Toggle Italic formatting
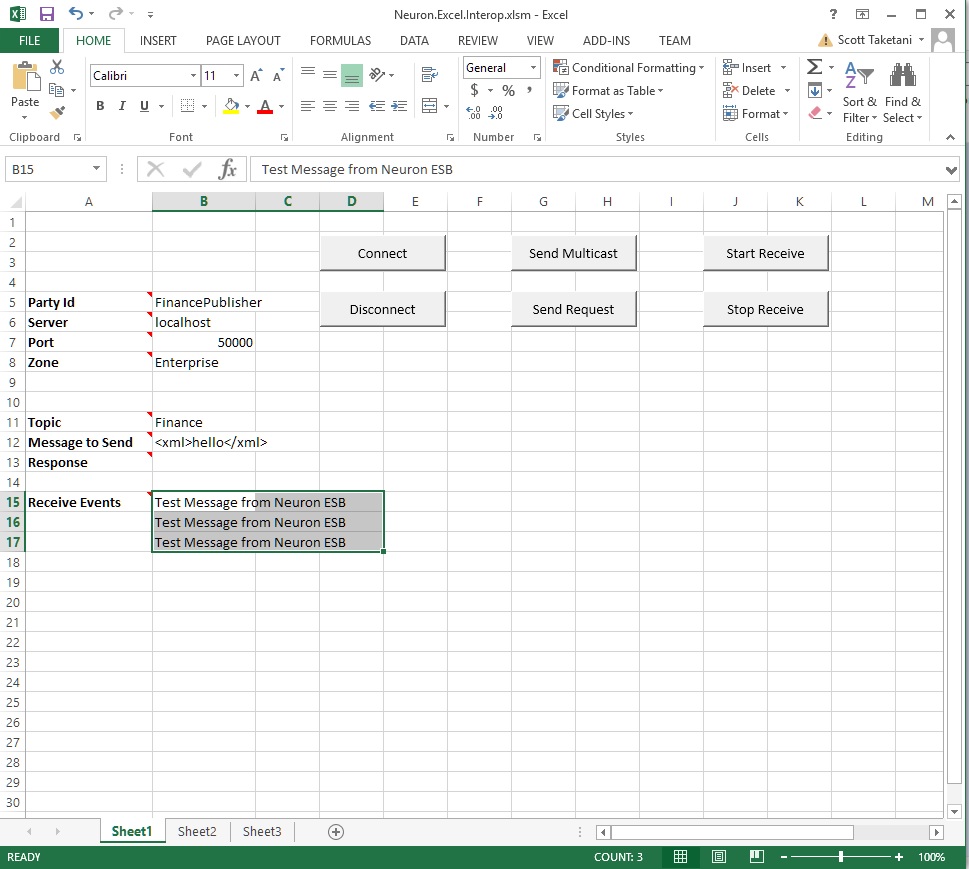Viewport: 969px width, 869px height. (x=122, y=106)
